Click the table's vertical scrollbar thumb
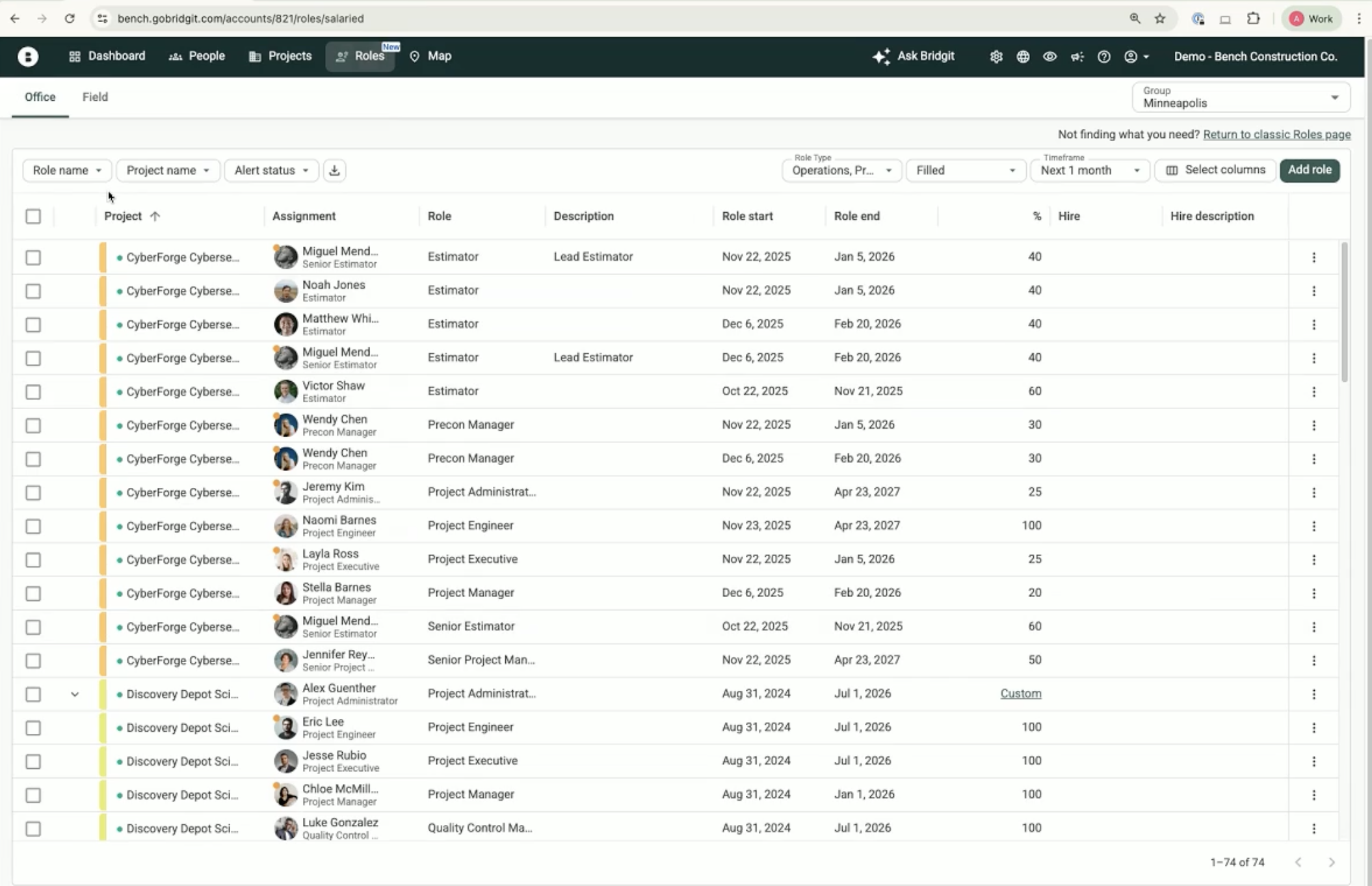Image resolution: width=1372 pixels, height=886 pixels. (1344, 312)
